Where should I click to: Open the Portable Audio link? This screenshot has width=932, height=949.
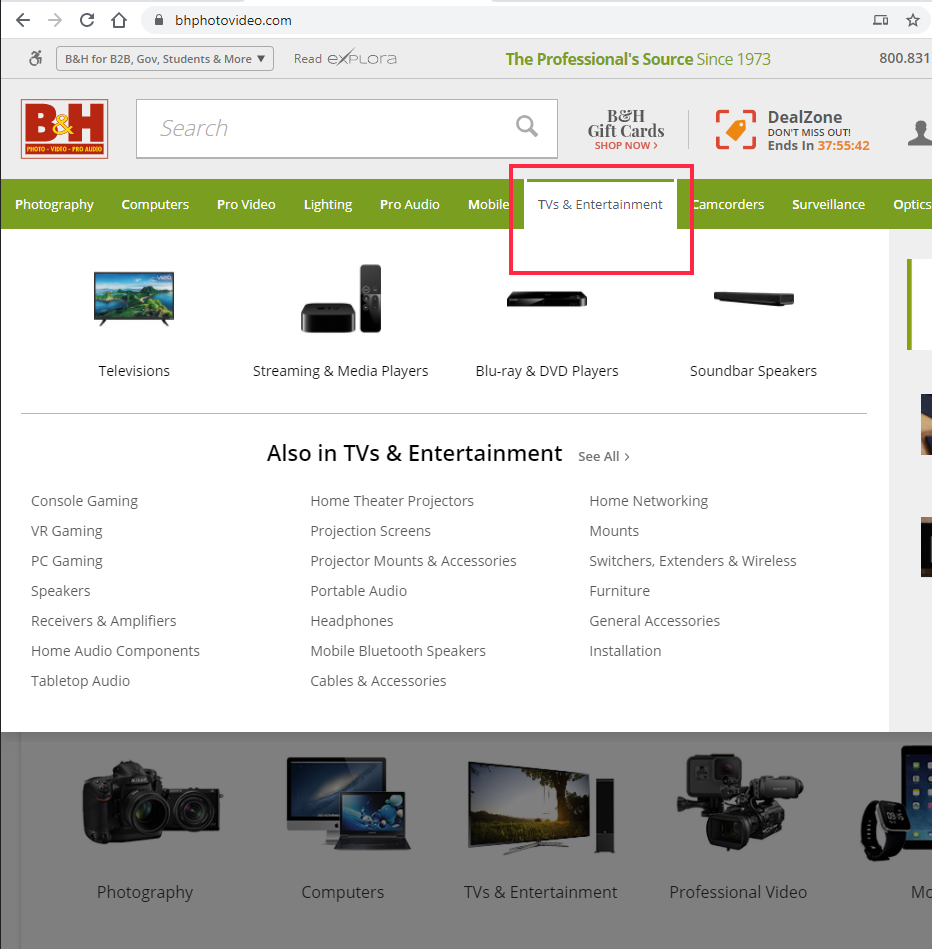coord(358,591)
